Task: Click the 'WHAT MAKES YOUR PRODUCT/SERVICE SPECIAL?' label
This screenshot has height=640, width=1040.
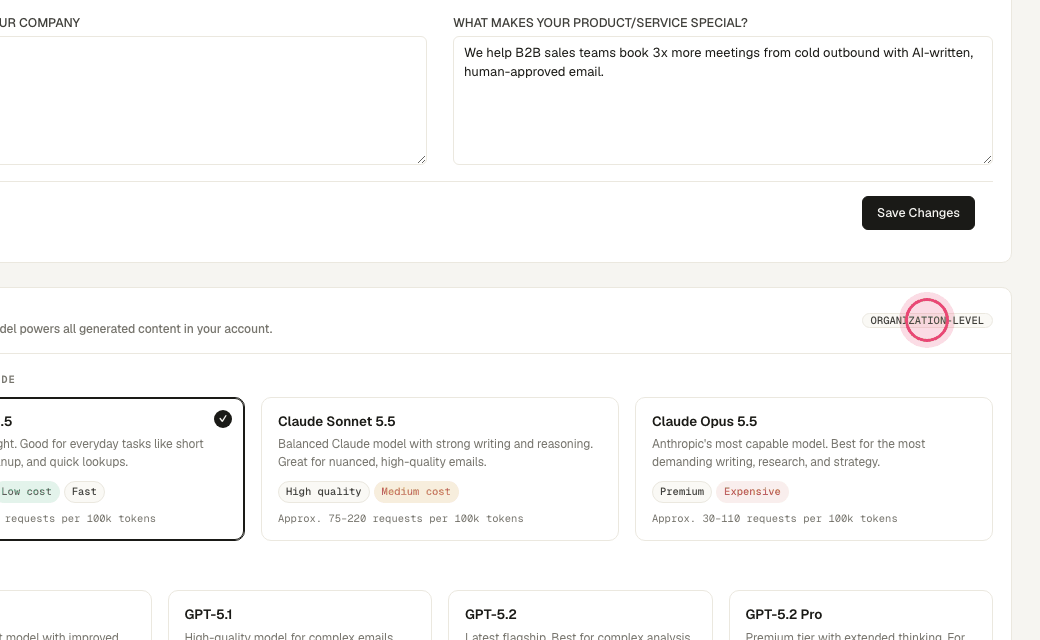Action: [600, 23]
